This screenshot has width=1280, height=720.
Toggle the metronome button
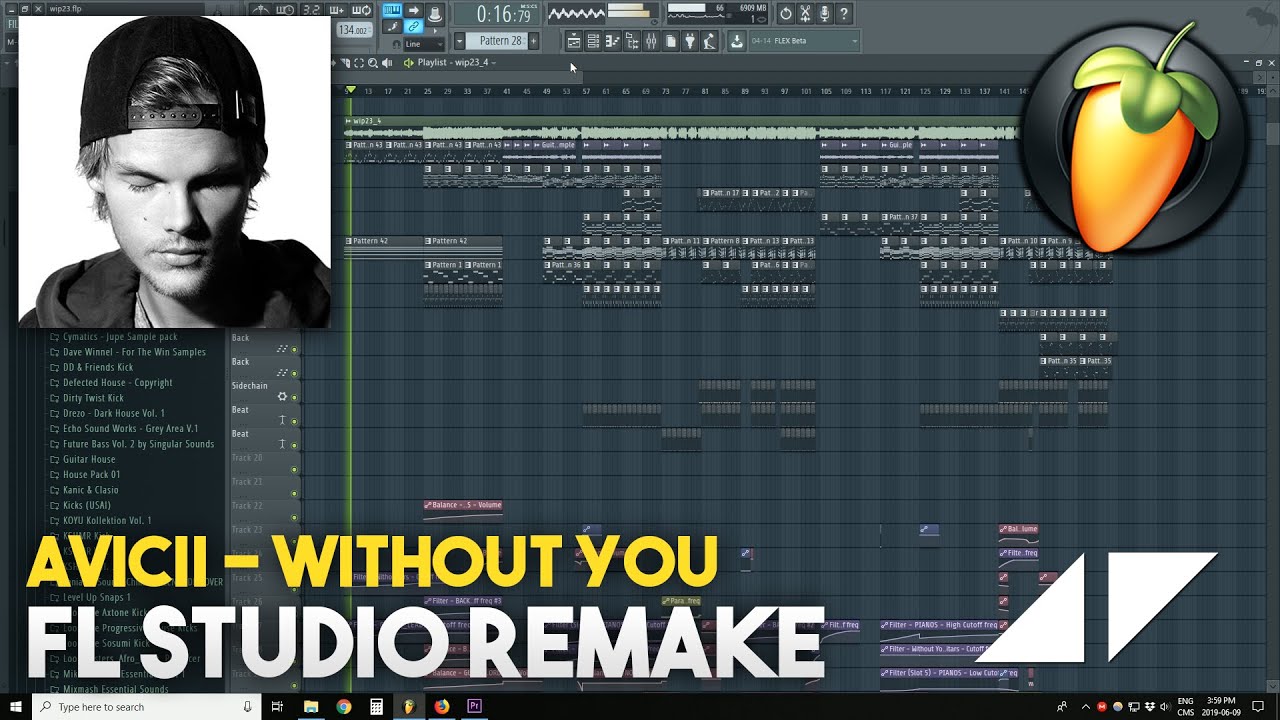pos(261,10)
